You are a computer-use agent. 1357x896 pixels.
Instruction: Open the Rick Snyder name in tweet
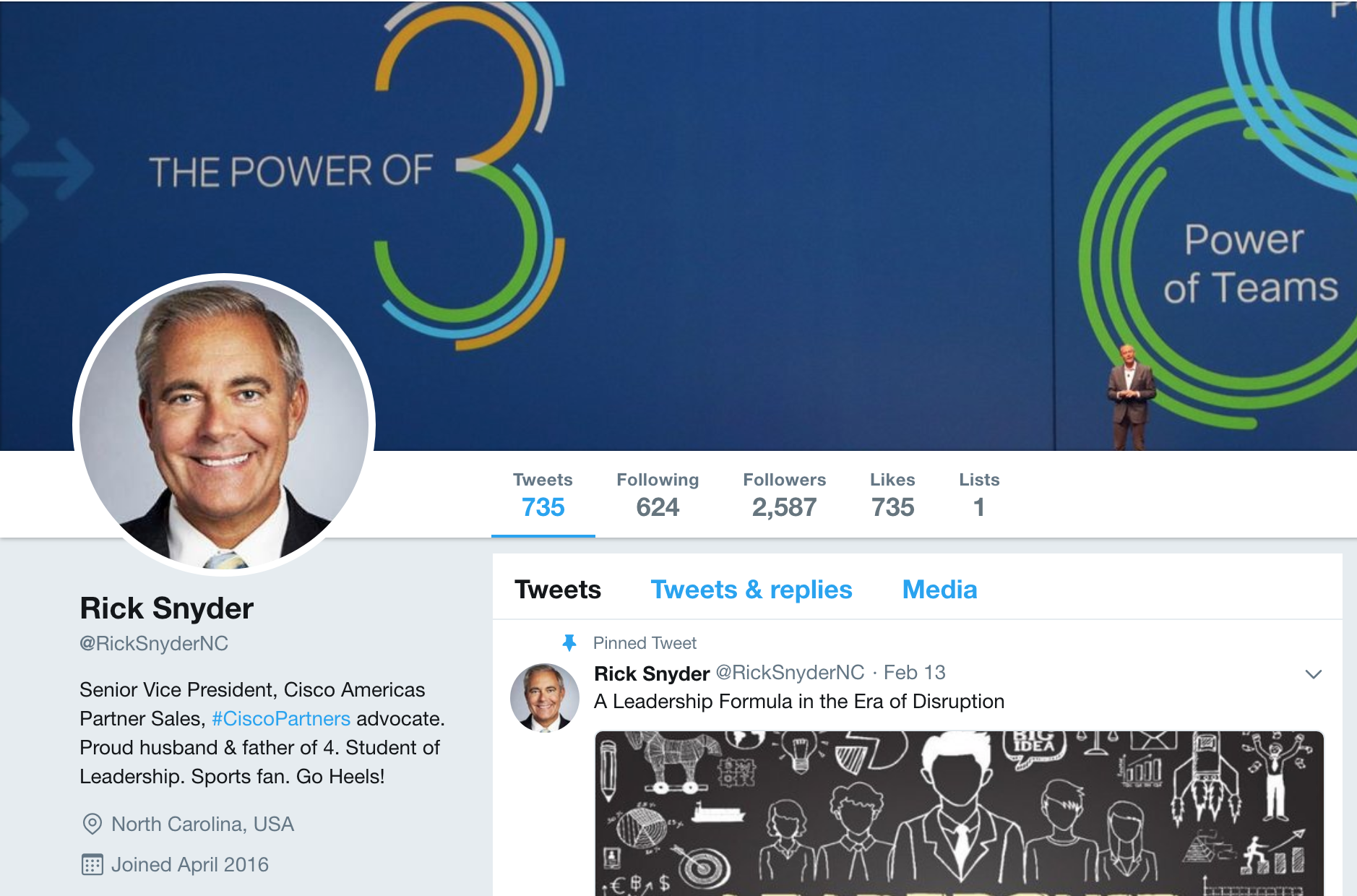coord(652,673)
